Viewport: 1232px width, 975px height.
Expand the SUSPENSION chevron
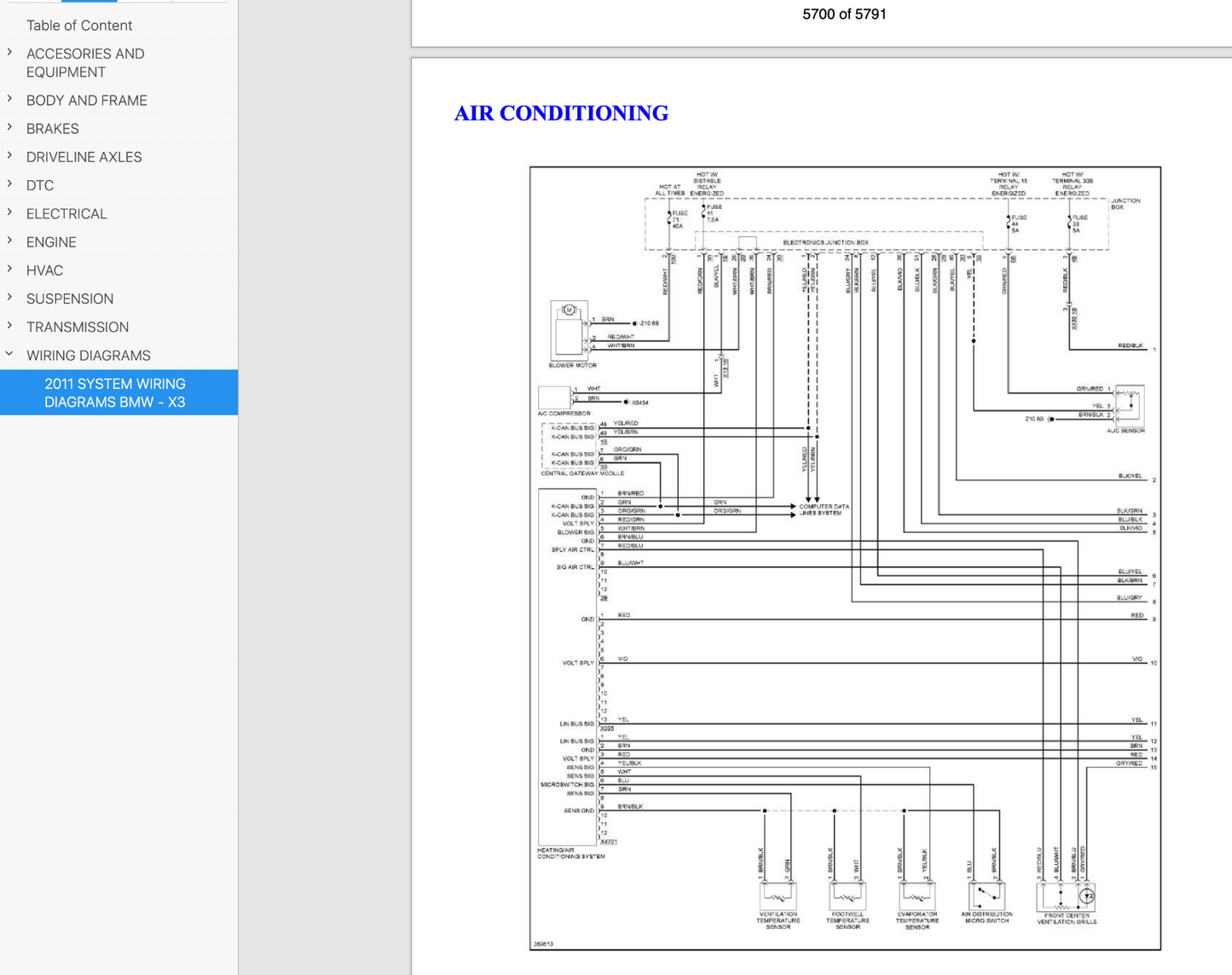[x=10, y=298]
